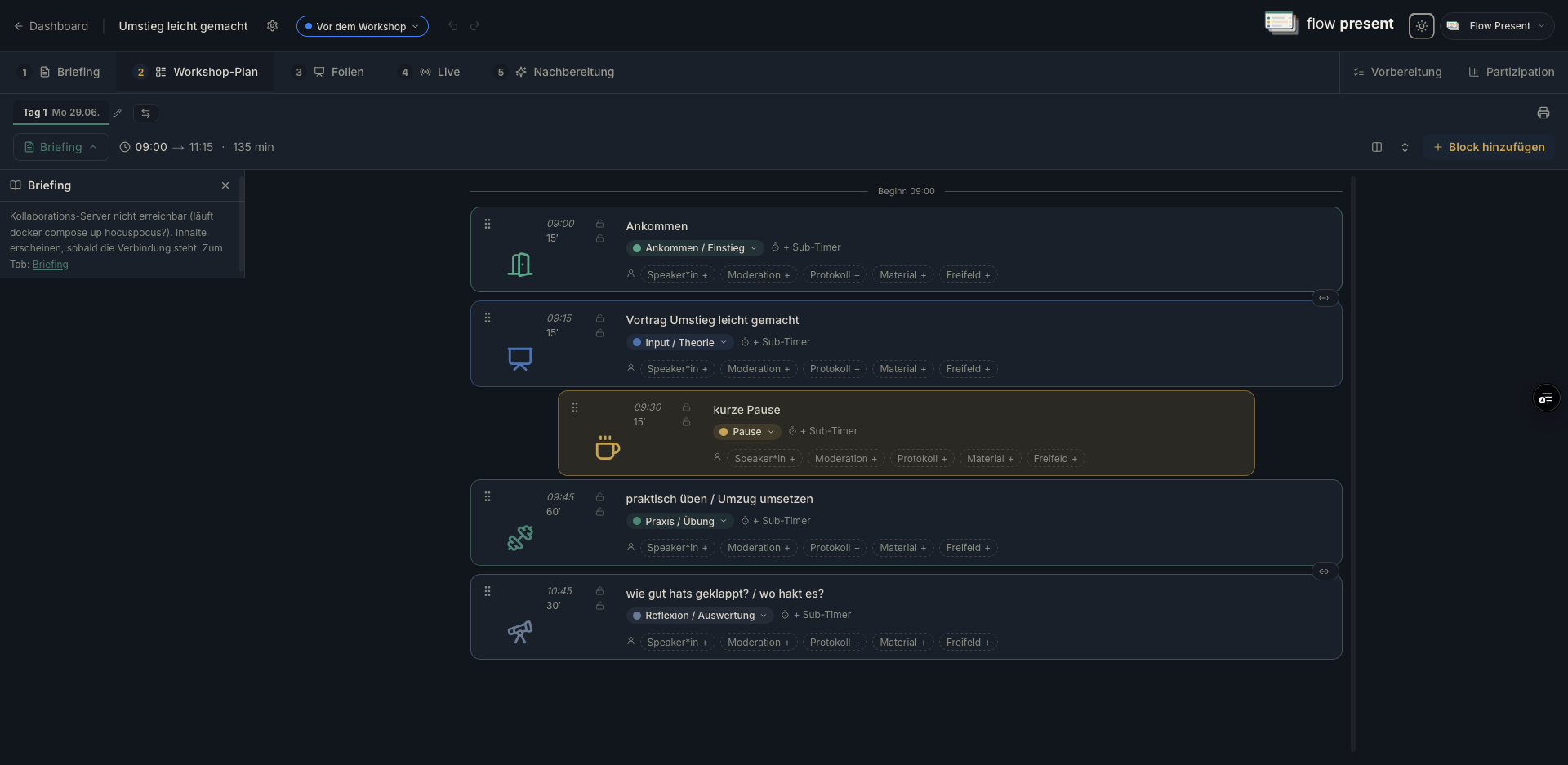Click the link icon below Ankommen block
1568x765 pixels.
[1324, 298]
